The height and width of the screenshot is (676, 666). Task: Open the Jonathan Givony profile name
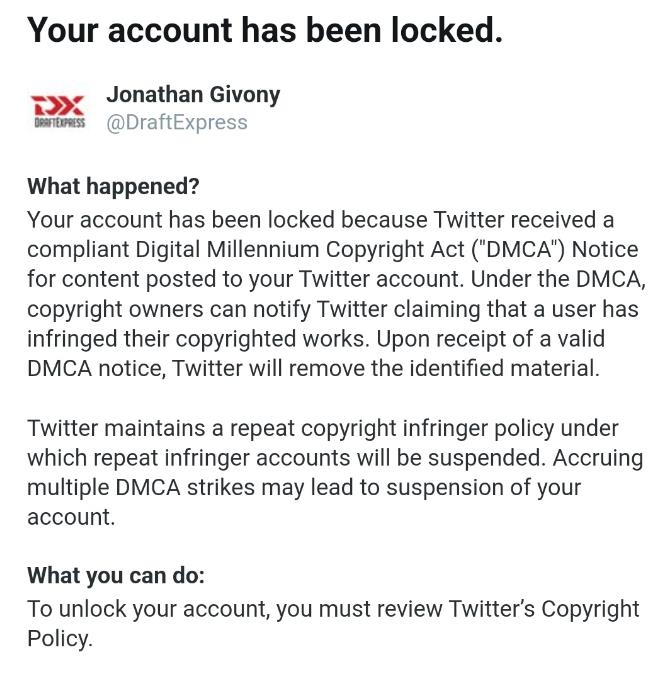[x=193, y=95]
